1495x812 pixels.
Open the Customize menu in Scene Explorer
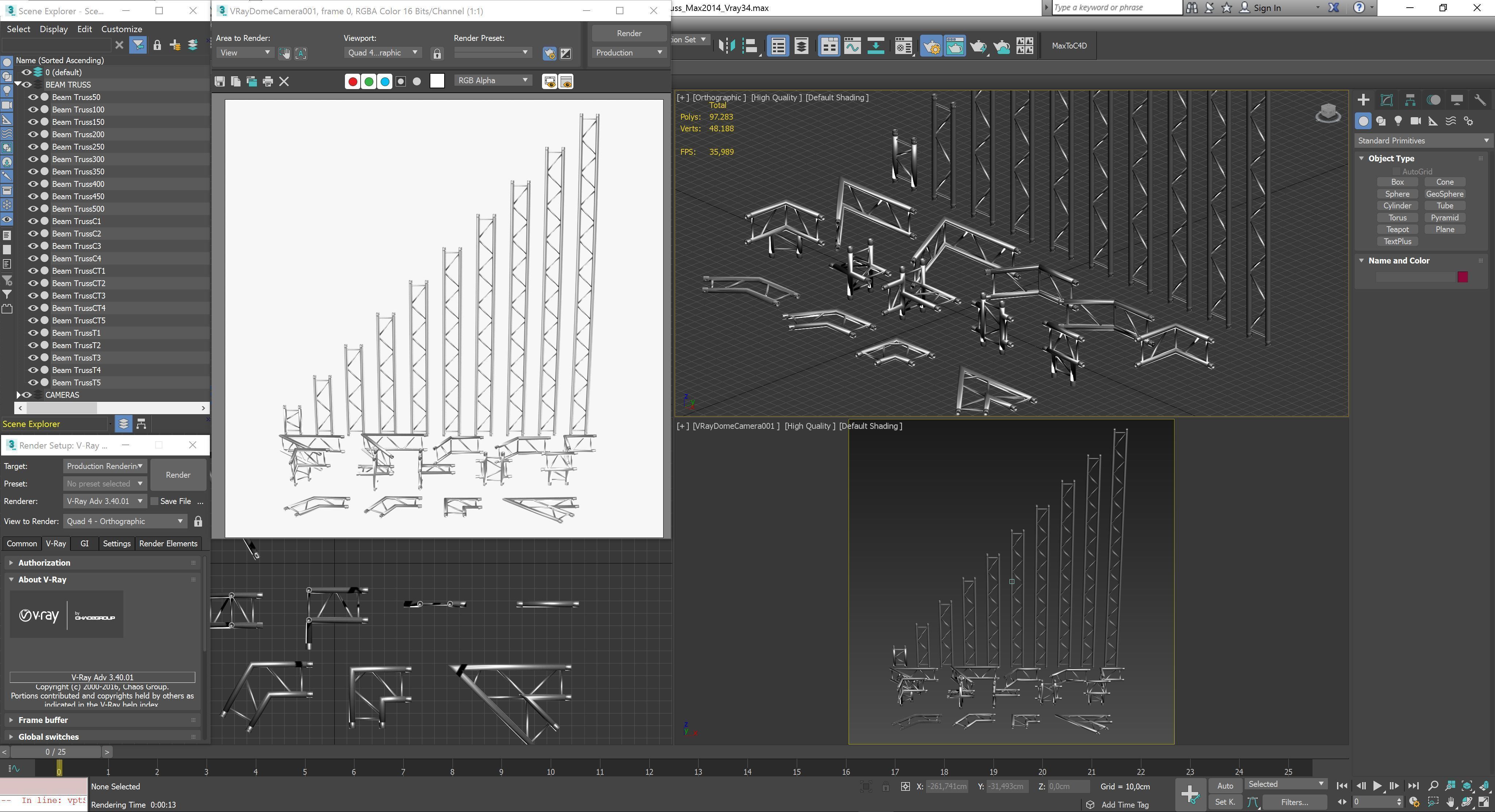pos(121,29)
